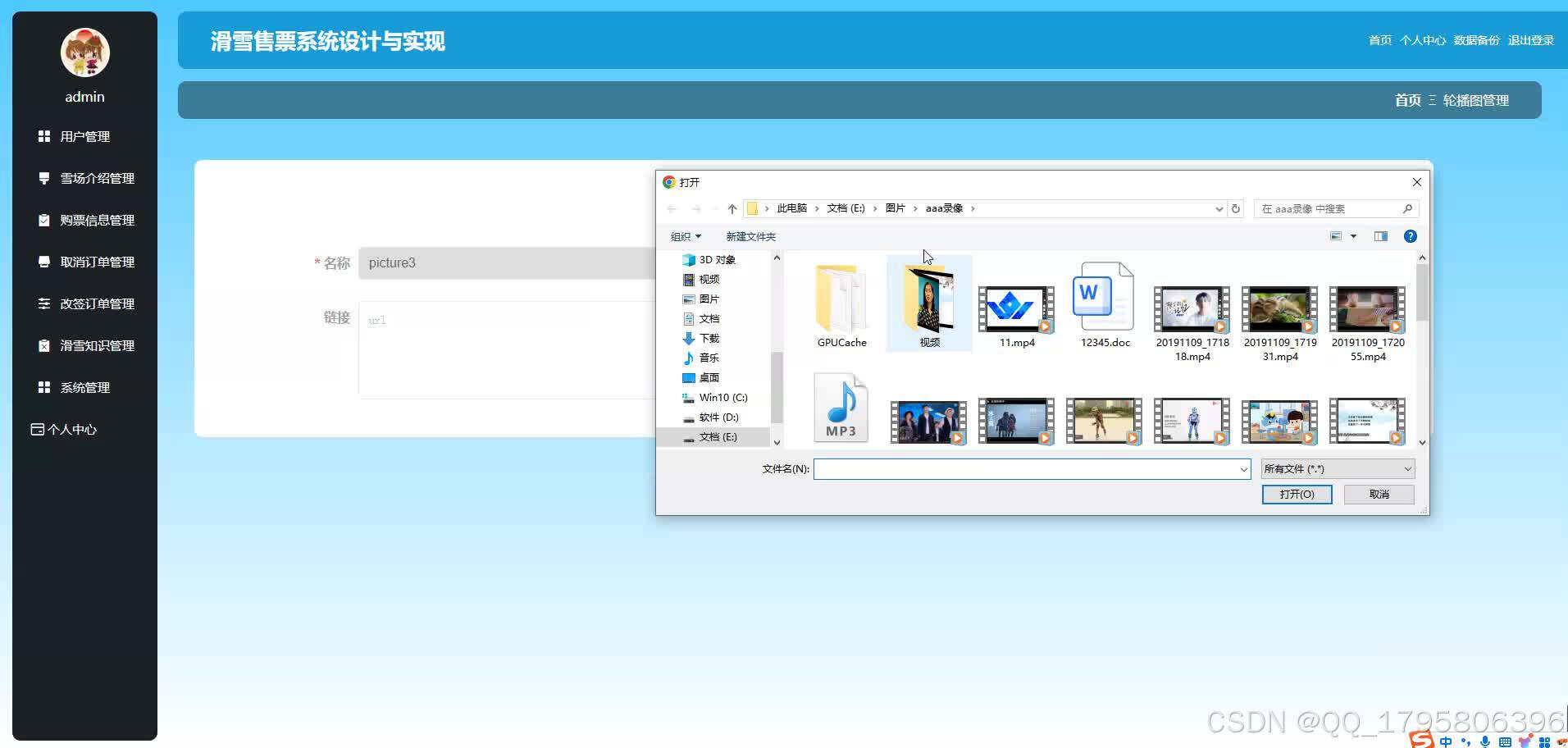Open the 组织 dropdown menu
This screenshot has width=1568, height=748.
click(x=686, y=236)
